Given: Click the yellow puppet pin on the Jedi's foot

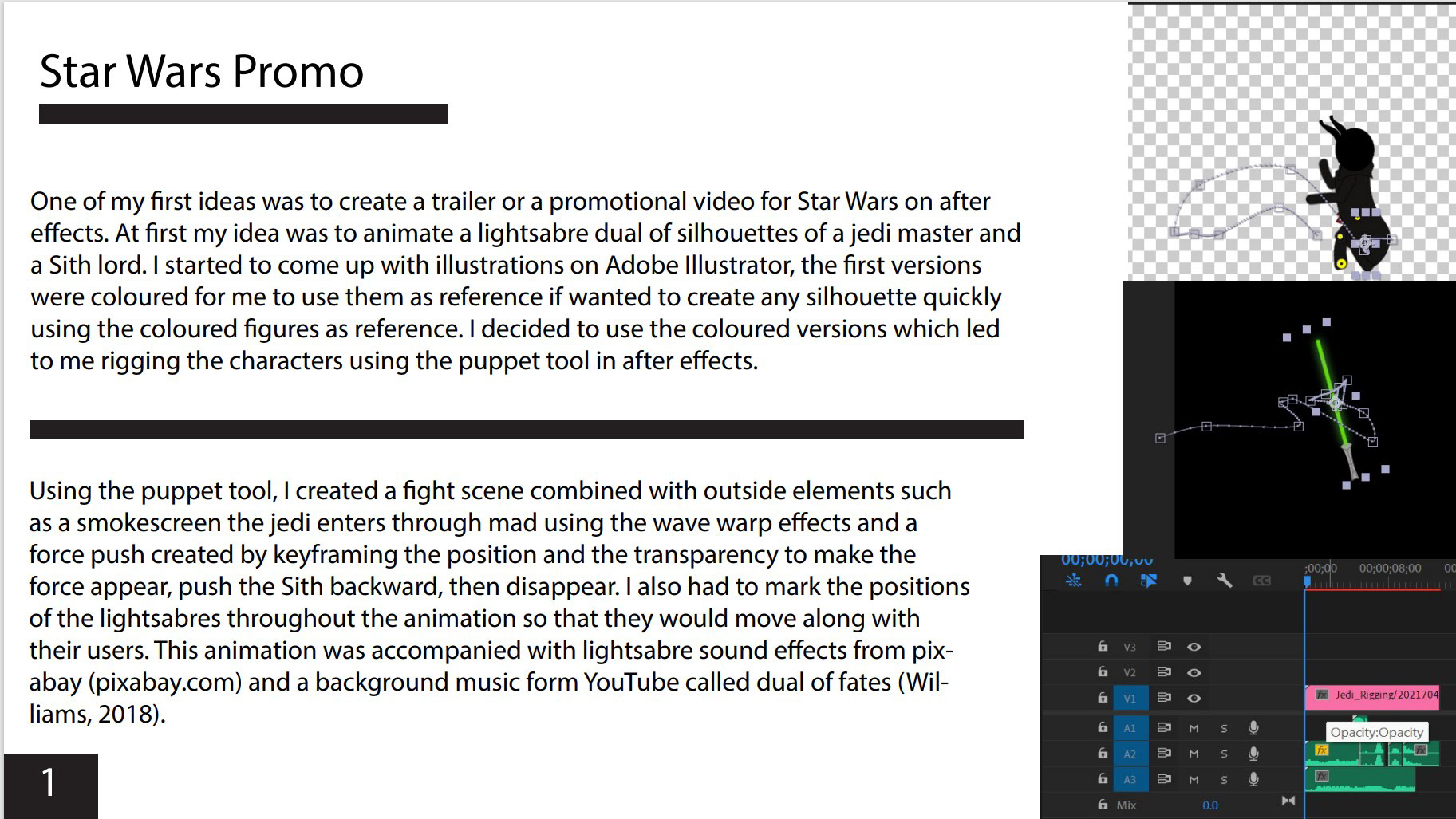Looking at the screenshot, I should coord(1341,263).
